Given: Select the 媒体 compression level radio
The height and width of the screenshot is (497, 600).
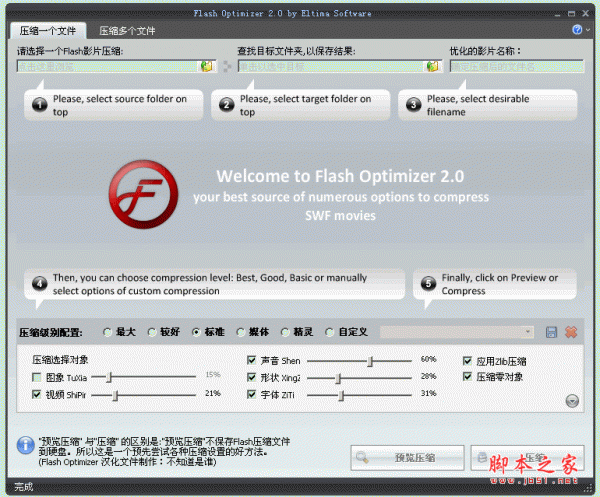Looking at the screenshot, I should pyautogui.click(x=240, y=332).
